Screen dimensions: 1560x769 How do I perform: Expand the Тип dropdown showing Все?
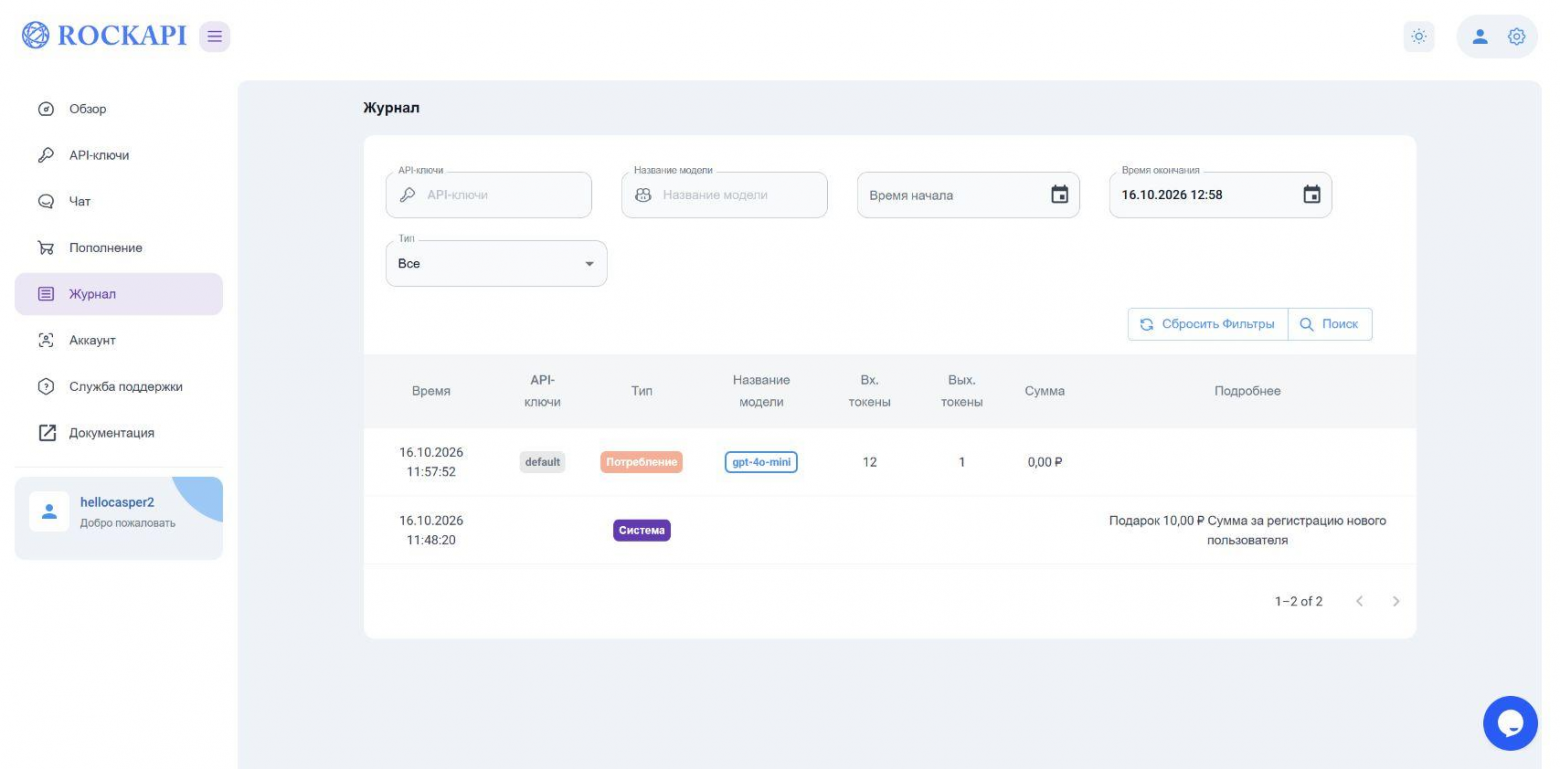point(496,264)
